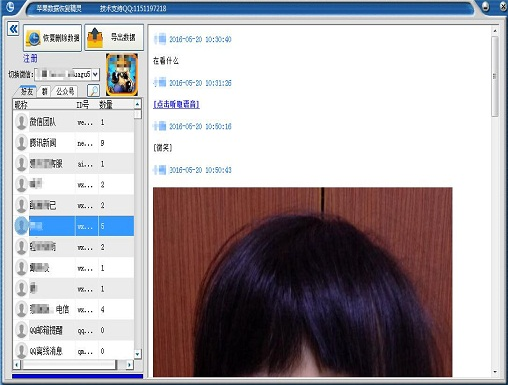508x385 pixels.
Task: Click the 点击听取语音 voice message link
Action: pyautogui.click(x=176, y=104)
